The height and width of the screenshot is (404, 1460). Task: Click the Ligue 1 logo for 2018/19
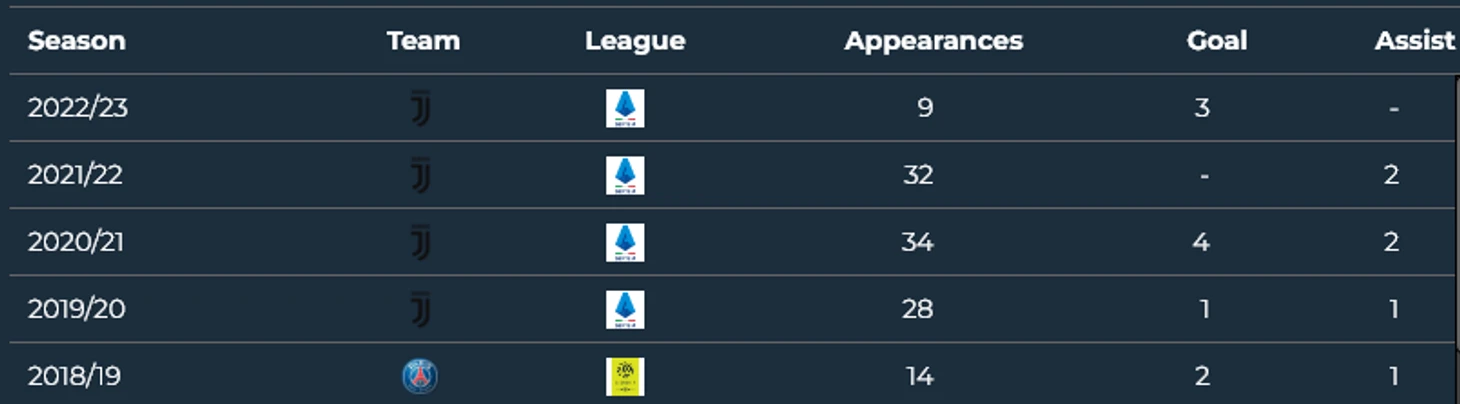point(625,376)
